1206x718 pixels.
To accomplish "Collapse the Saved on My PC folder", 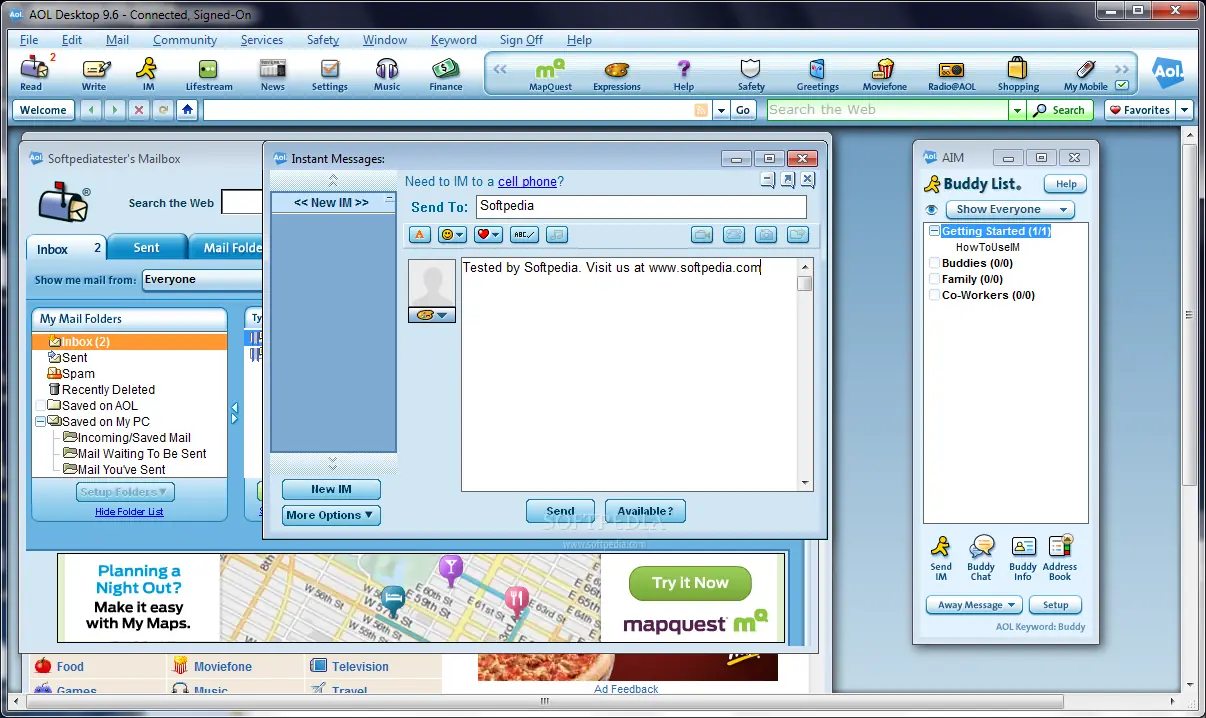I will point(40,422).
